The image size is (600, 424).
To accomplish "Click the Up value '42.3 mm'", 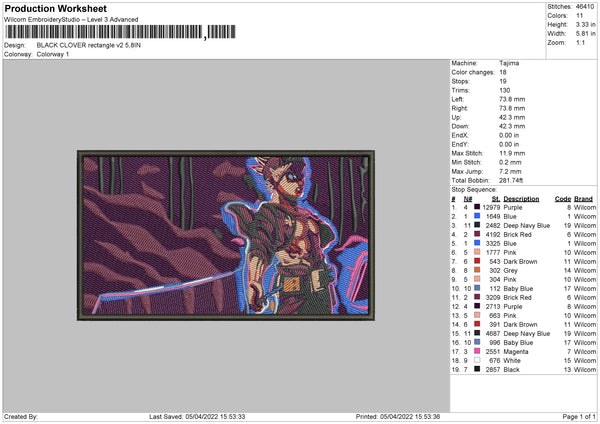I will point(512,117).
